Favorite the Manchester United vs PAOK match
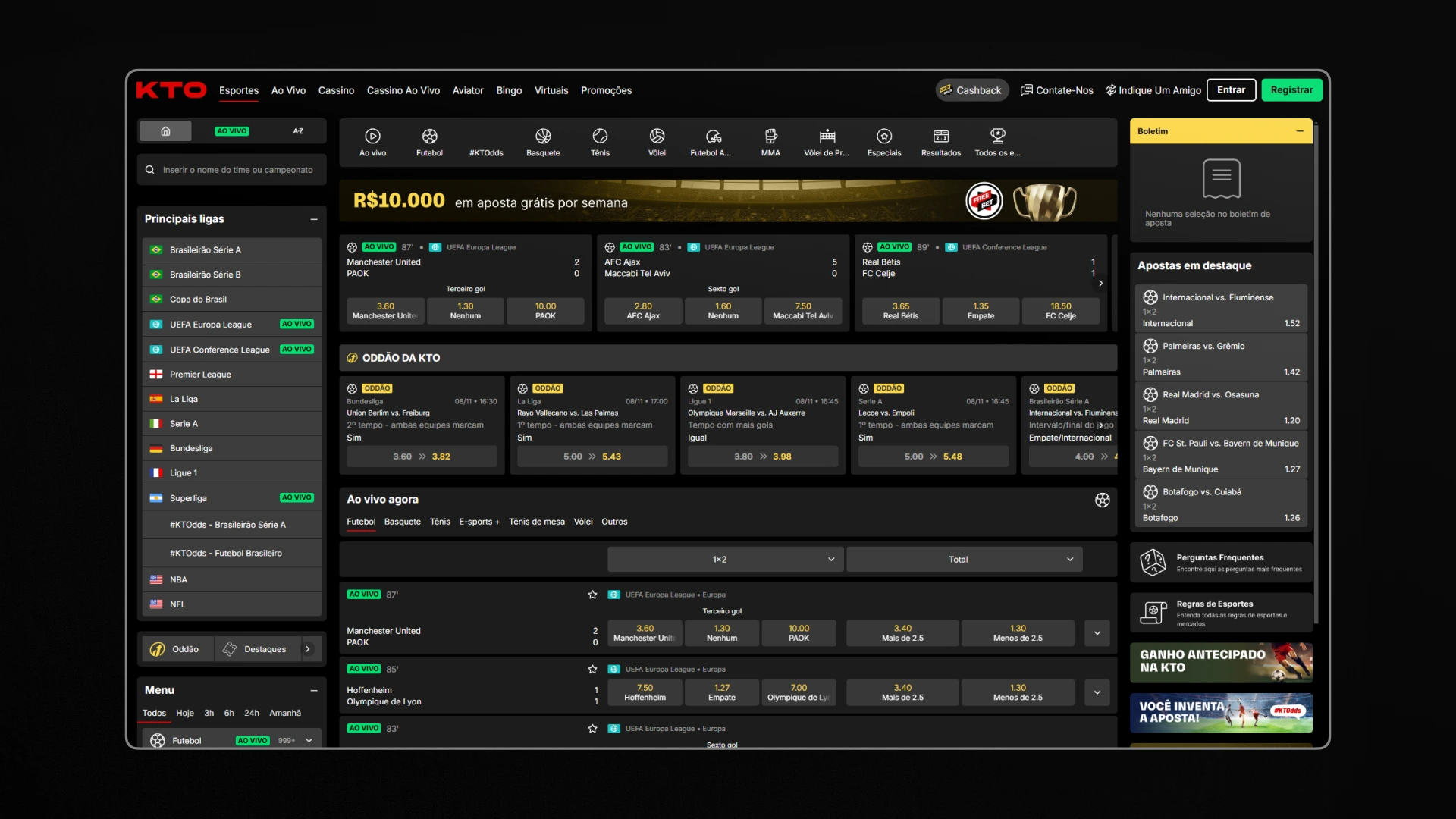Image resolution: width=1456 pixels, height=819 pixels. pyautogui.click(x=592, y=595)
